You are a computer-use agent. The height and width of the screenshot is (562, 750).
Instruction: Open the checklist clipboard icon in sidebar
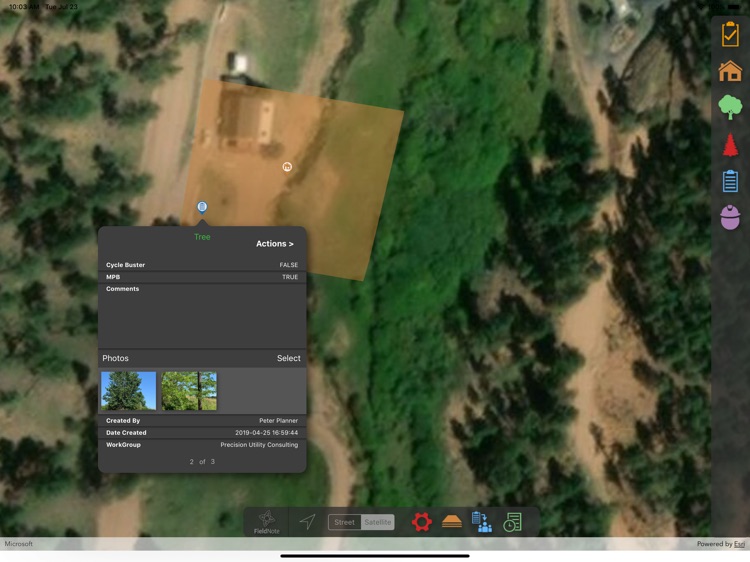(730, 34)
